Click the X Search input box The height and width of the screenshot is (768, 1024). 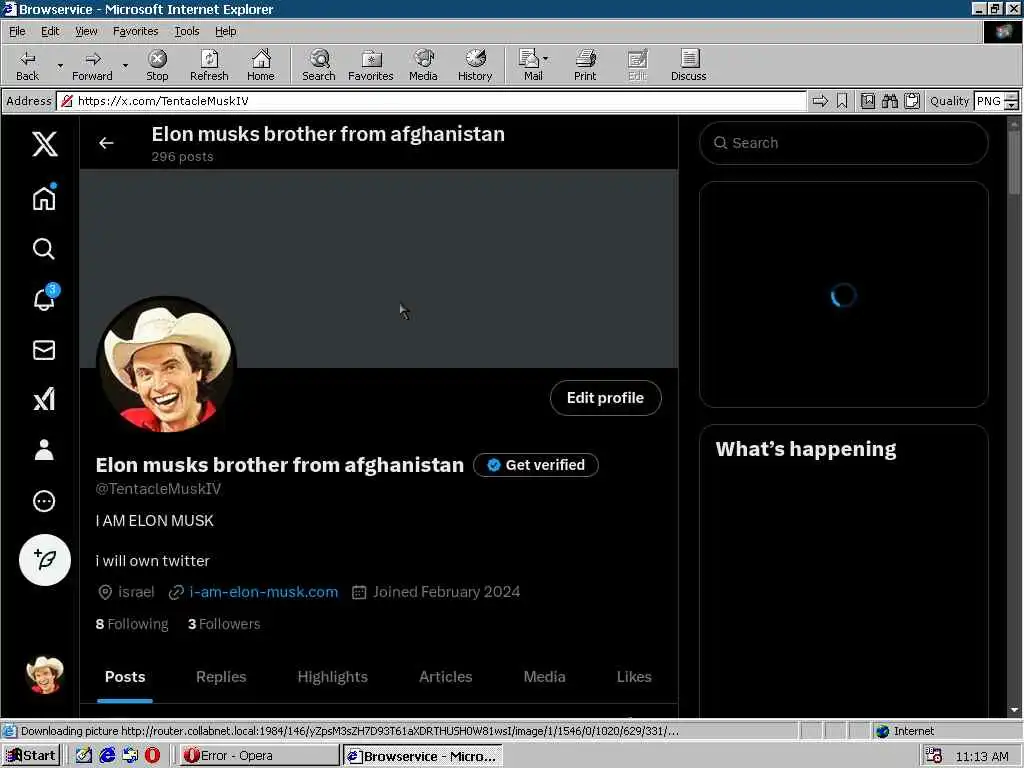[844, 143]
